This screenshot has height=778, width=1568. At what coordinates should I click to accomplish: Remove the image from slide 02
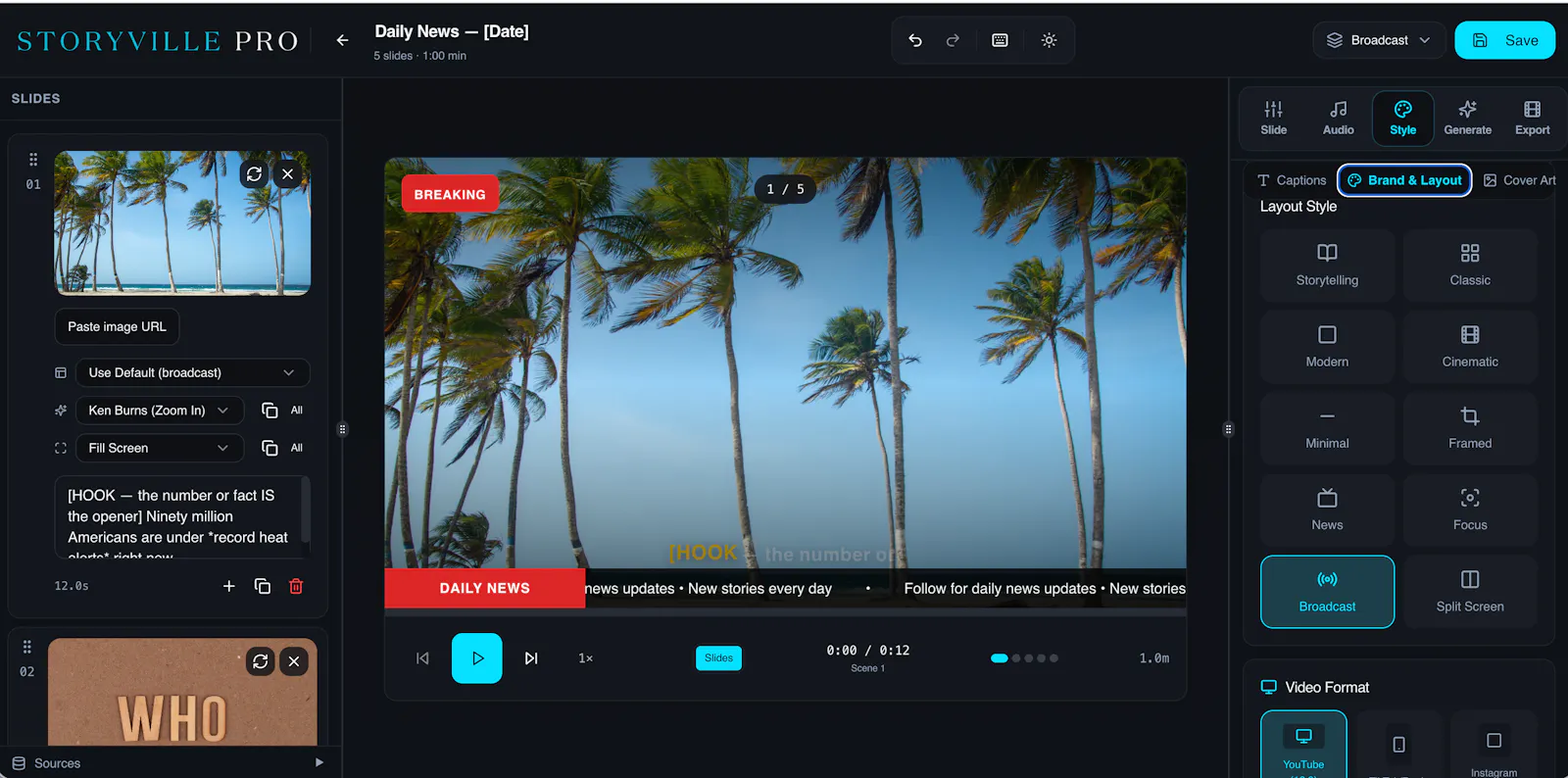tap(293, 661)
